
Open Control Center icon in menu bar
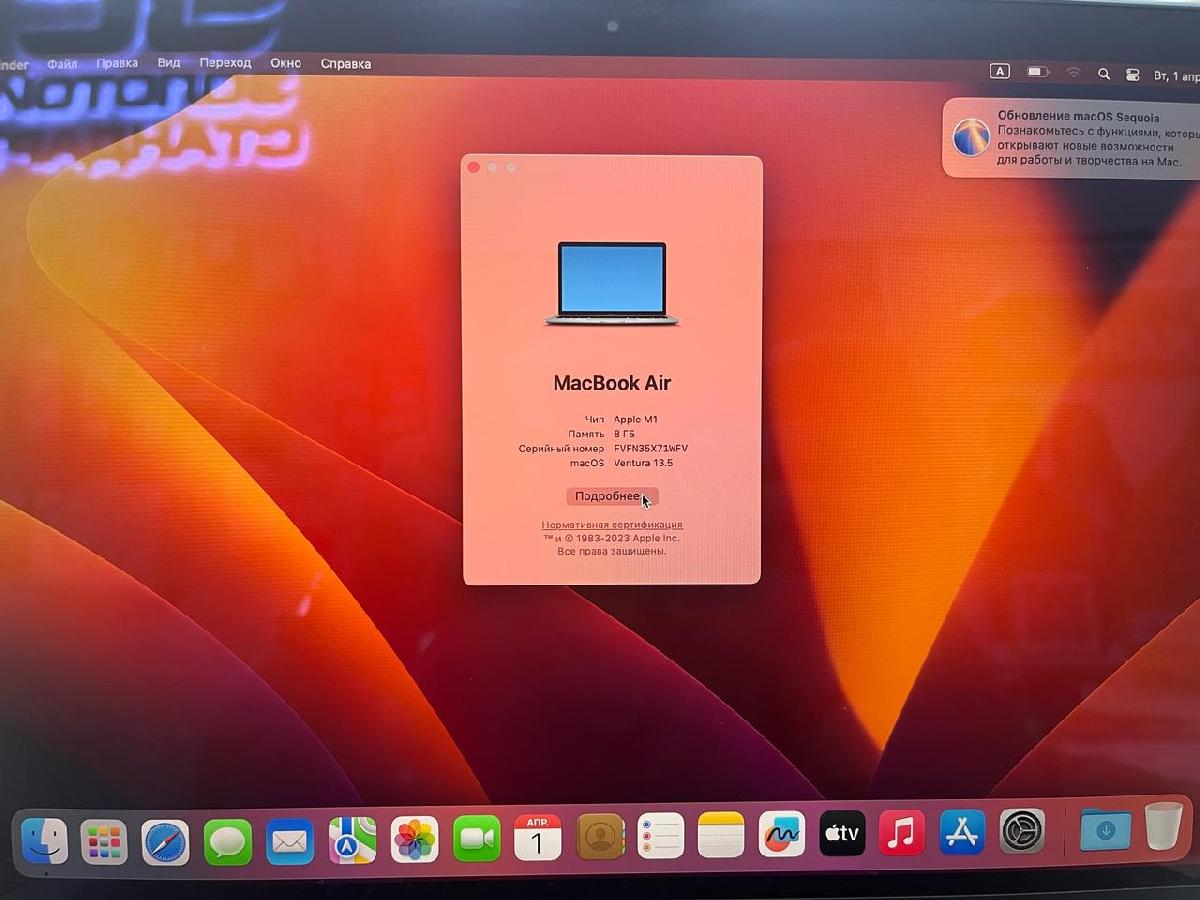pos(1133,74)
